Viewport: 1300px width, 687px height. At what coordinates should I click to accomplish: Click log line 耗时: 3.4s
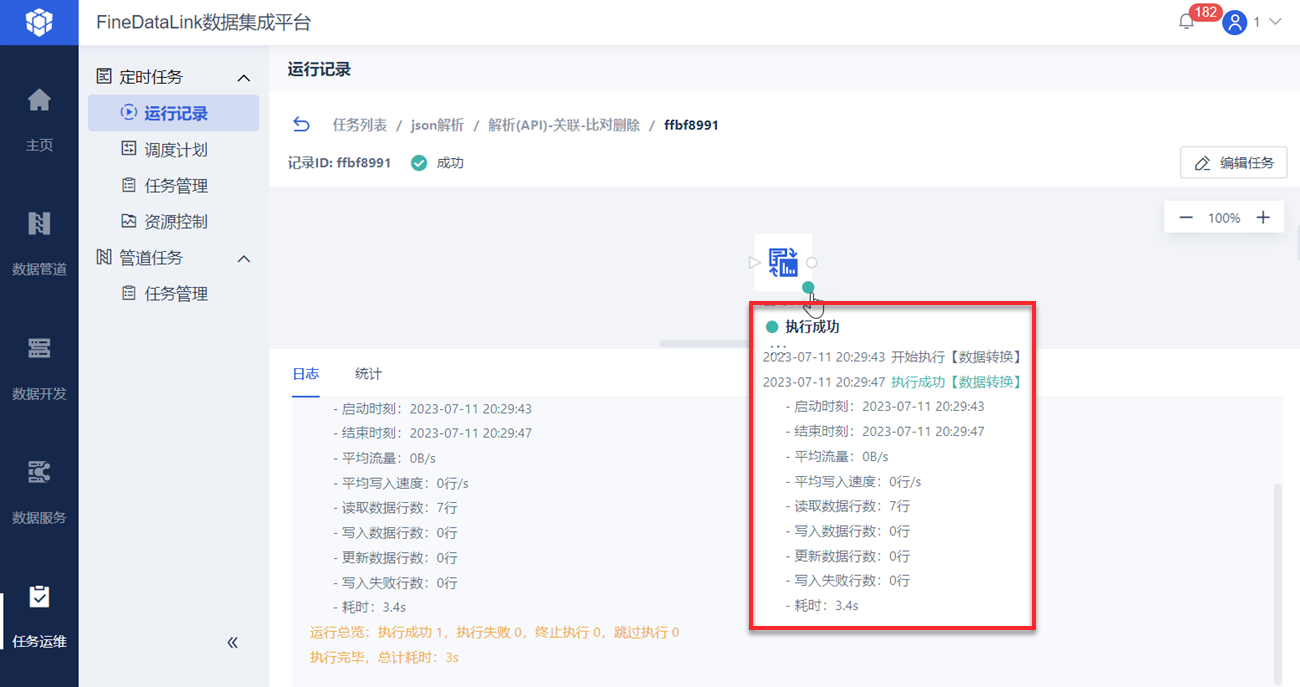pos(369,607)
